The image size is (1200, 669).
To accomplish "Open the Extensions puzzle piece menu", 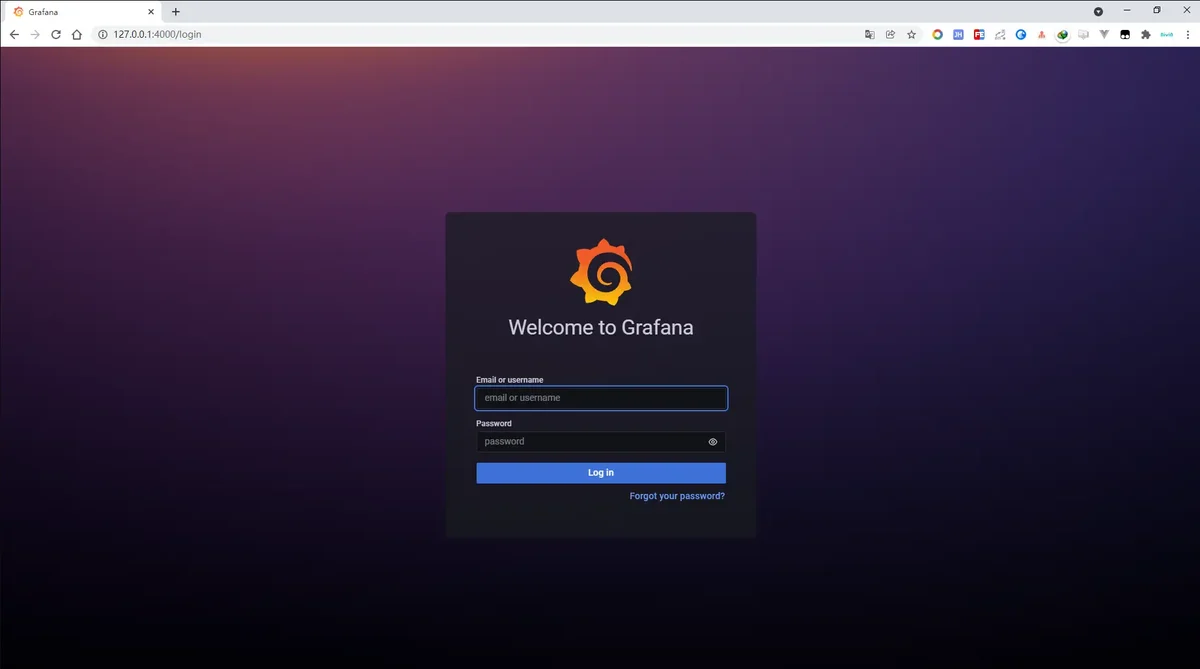I will 1146,34.
